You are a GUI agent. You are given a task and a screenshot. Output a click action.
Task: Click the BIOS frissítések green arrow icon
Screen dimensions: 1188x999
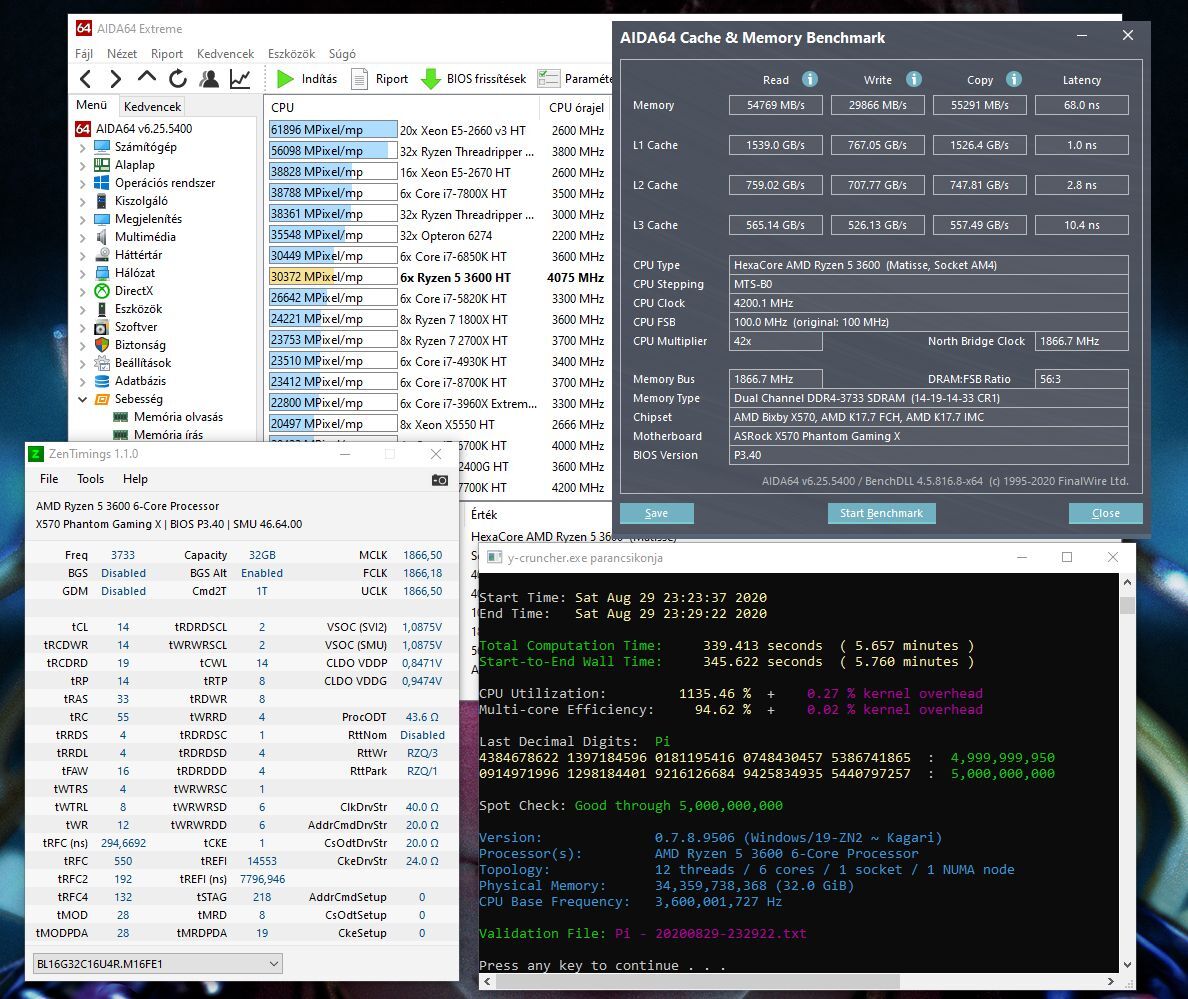click(431, 79)
